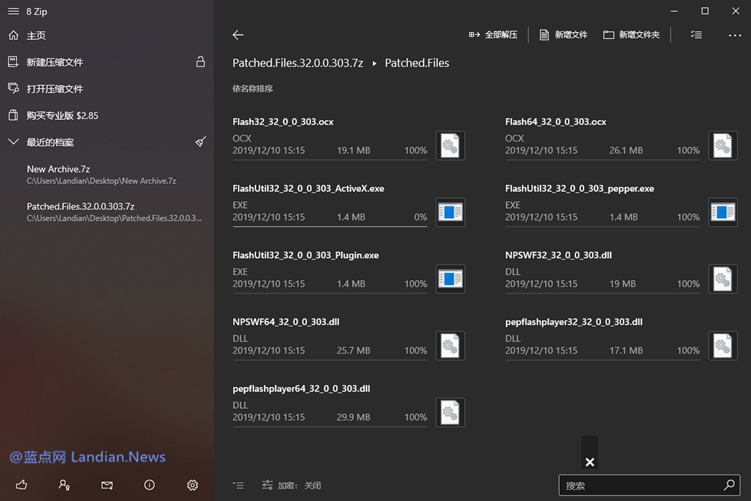This screenshot has height=501, width=751.
Task: Clear recent archives with the broom icon
Action: point(201,142)
